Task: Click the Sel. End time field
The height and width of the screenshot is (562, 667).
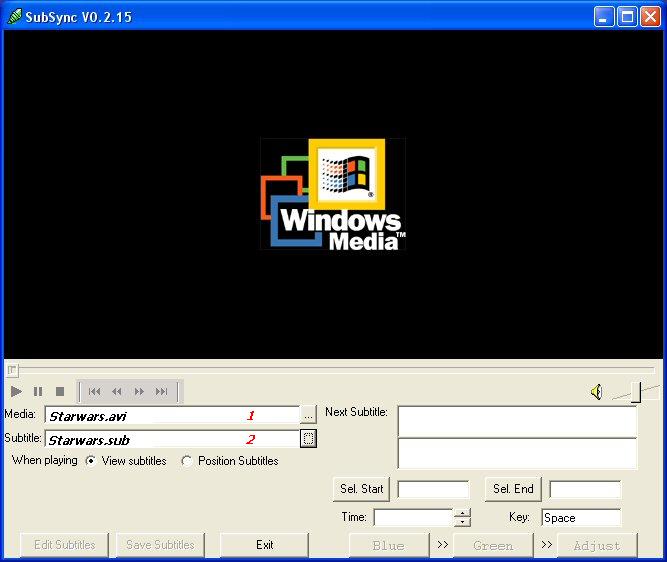Action: tap(585, 489)
